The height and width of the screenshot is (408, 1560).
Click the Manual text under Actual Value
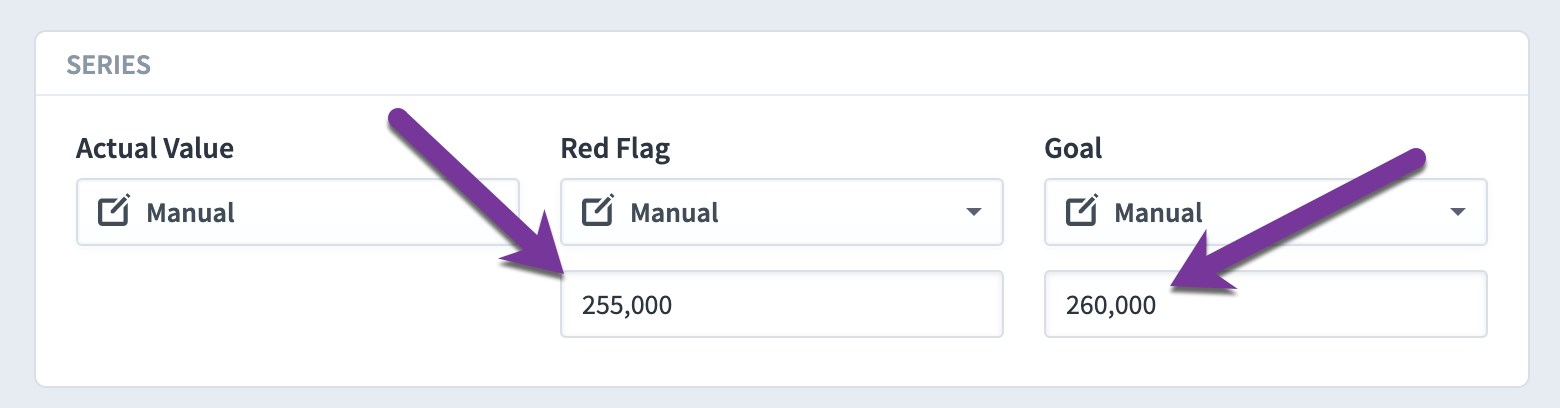coord(190,213)
